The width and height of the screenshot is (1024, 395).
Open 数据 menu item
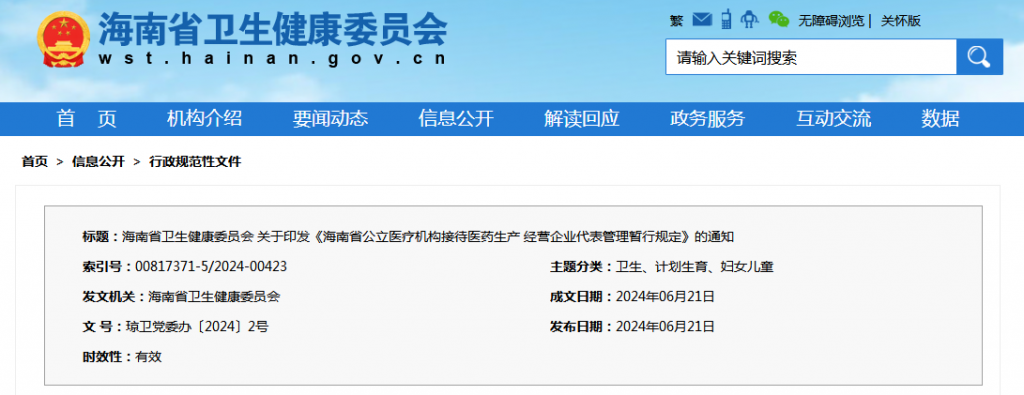(940, 119)
